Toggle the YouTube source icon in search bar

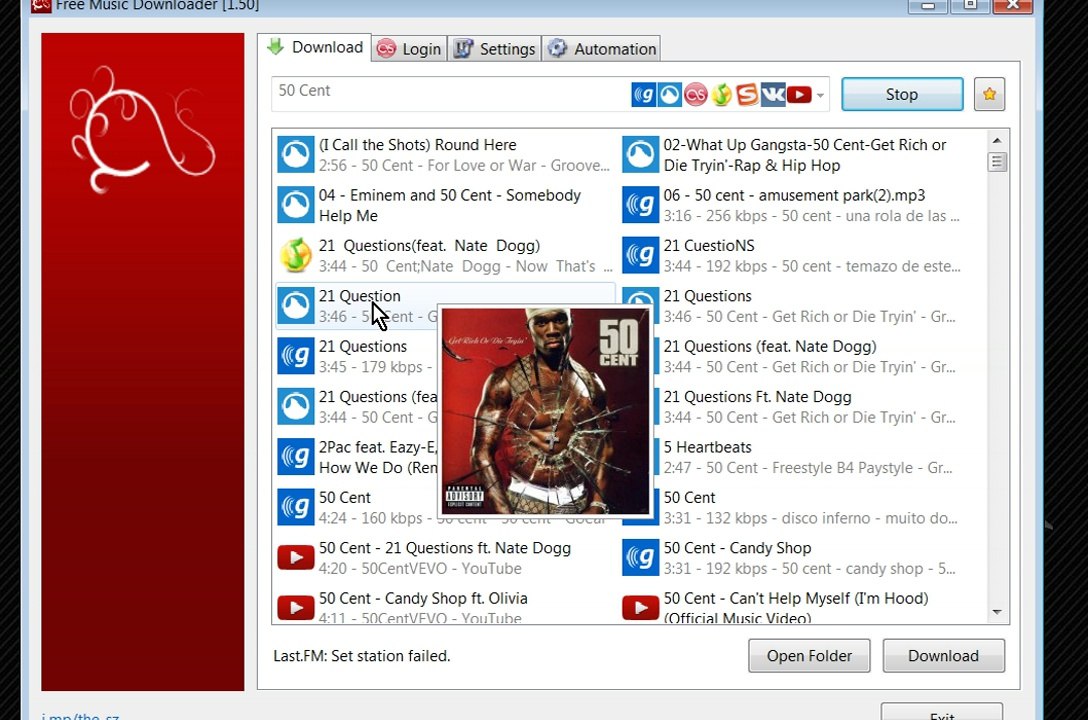799,94
